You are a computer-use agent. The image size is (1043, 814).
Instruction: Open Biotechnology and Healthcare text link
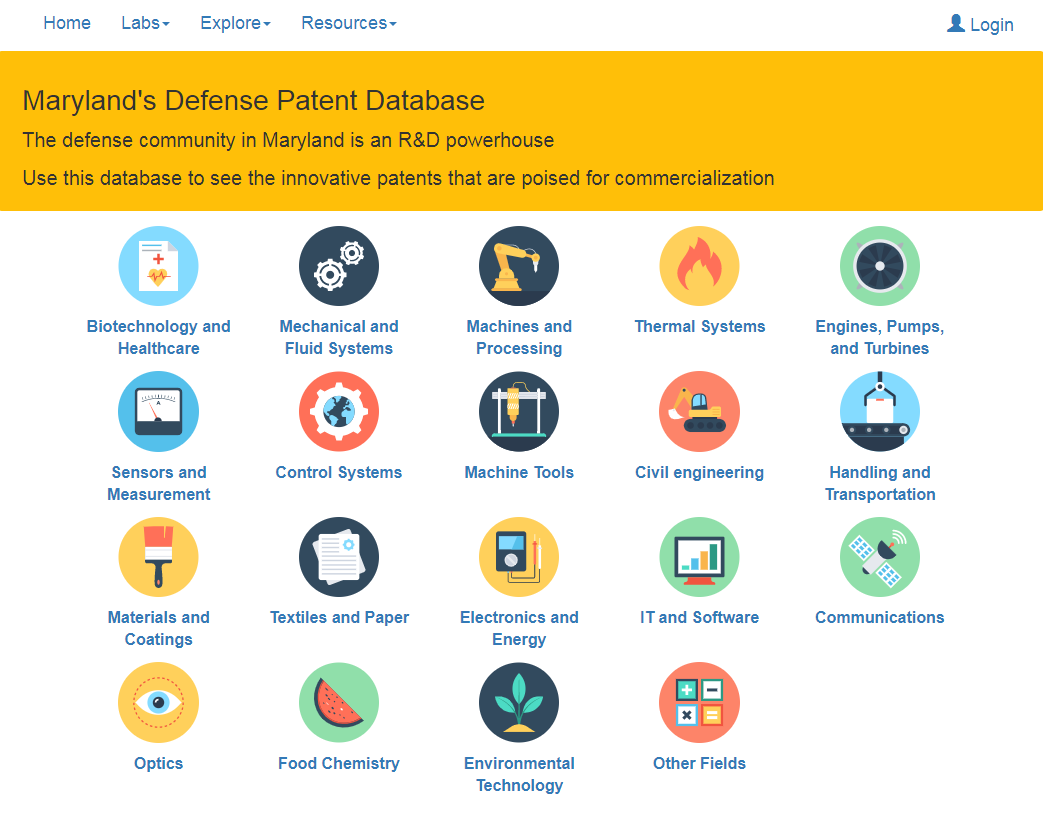(158, 337)
